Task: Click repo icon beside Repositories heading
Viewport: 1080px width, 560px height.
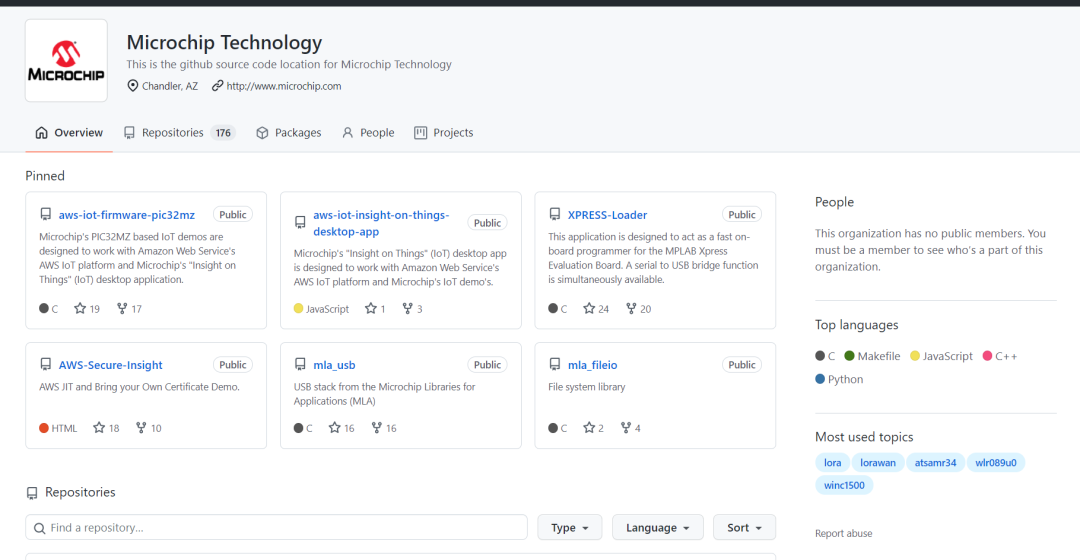Action: tap(32, 492)
